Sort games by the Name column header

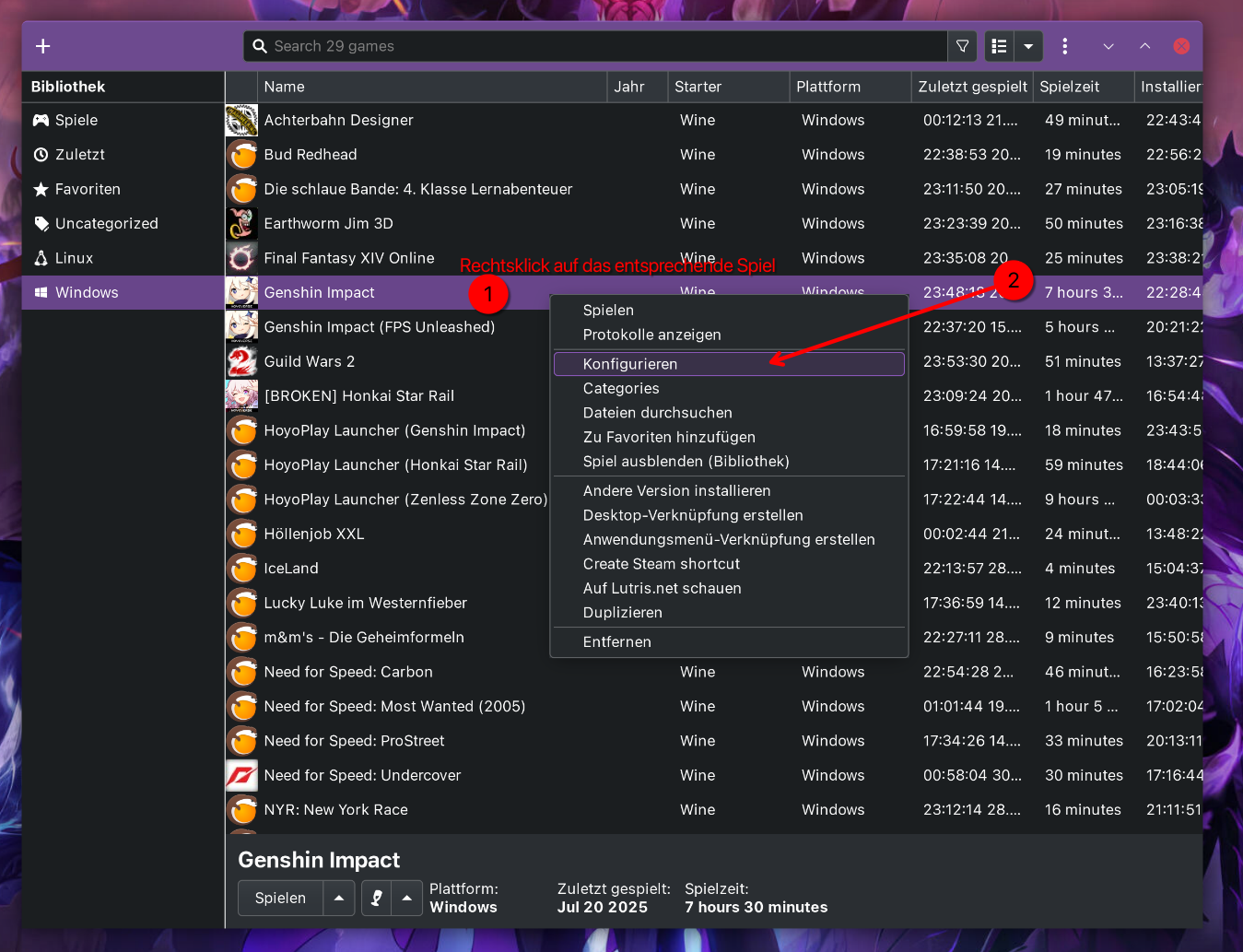tap(432, 87)
